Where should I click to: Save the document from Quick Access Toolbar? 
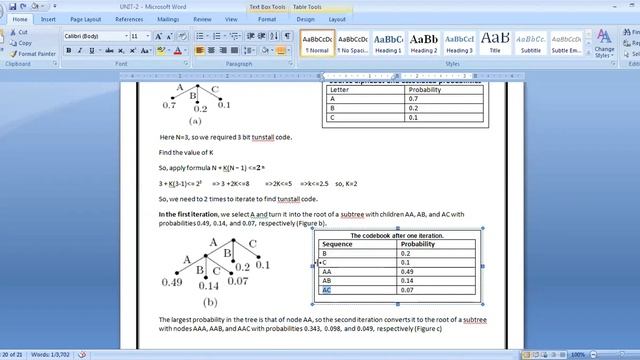(x=13, y=7)
